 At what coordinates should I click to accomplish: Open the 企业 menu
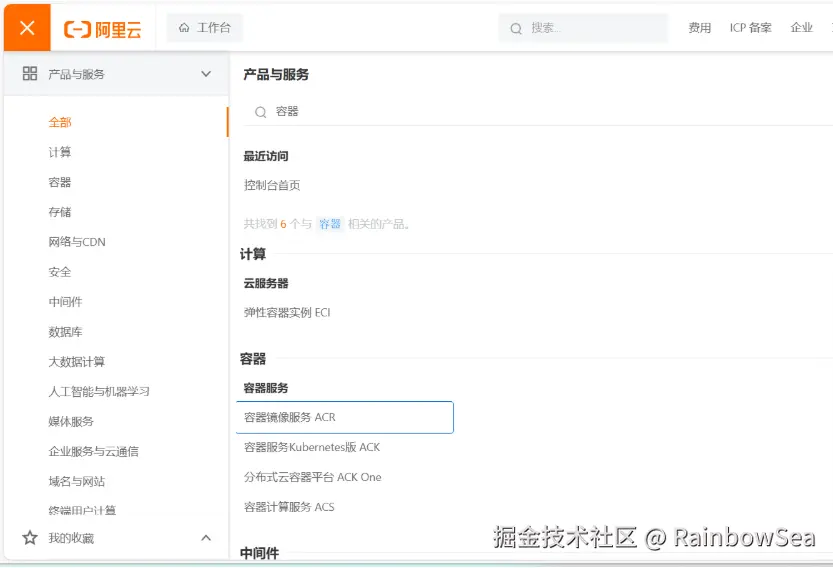801,28
